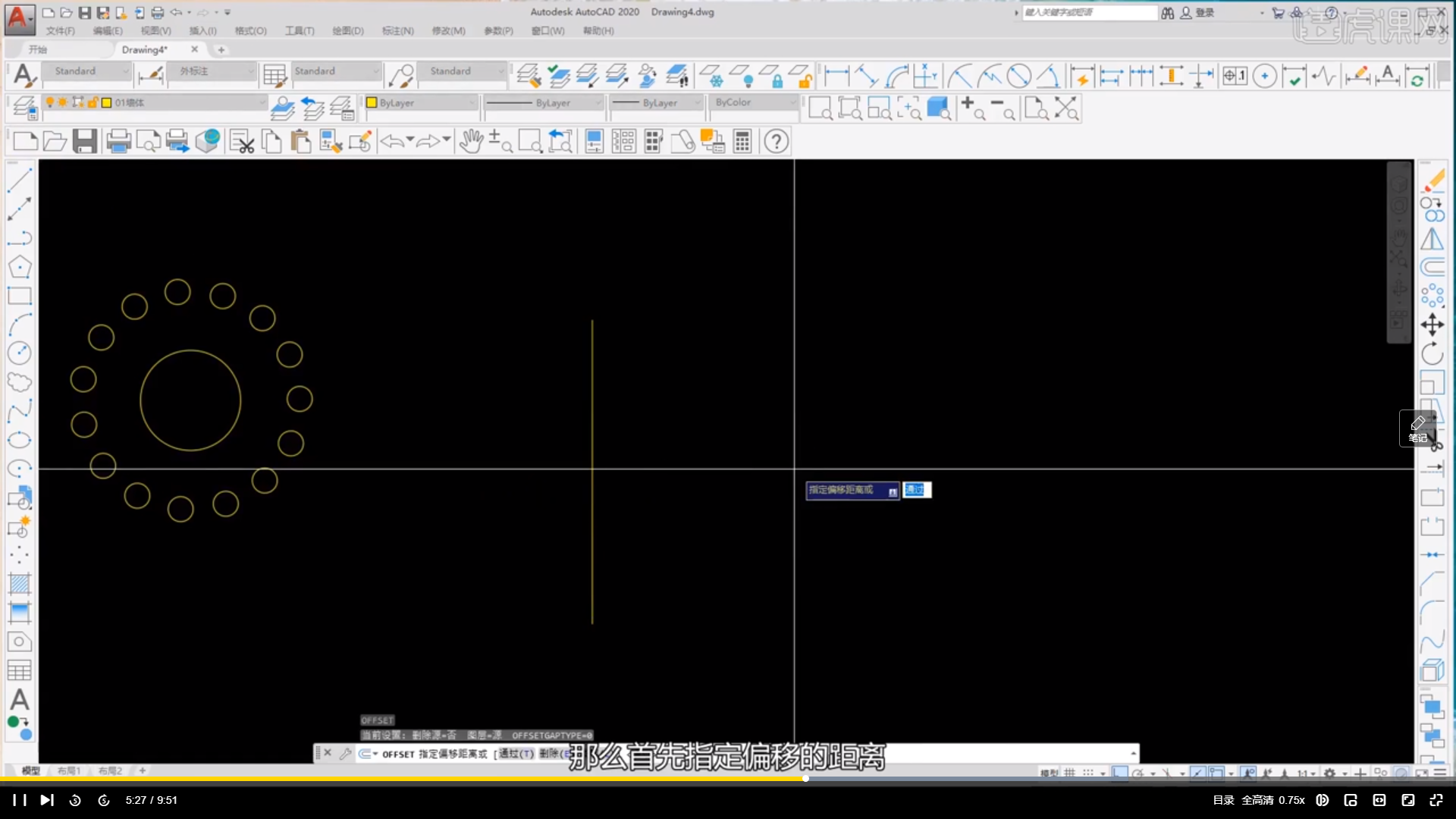This screenshot has height=819, width=1456.
Task: Select the Line drawing tool
Action: click(20, 180)
